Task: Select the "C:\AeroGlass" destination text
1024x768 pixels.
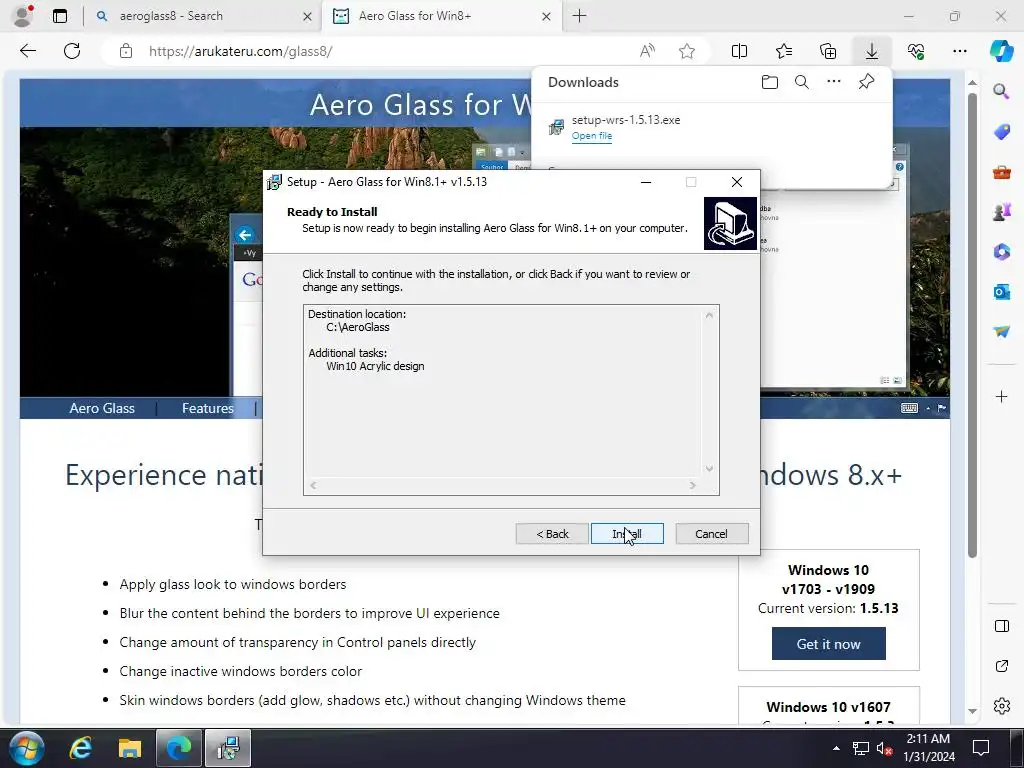Action: click(x=358, y=327)
